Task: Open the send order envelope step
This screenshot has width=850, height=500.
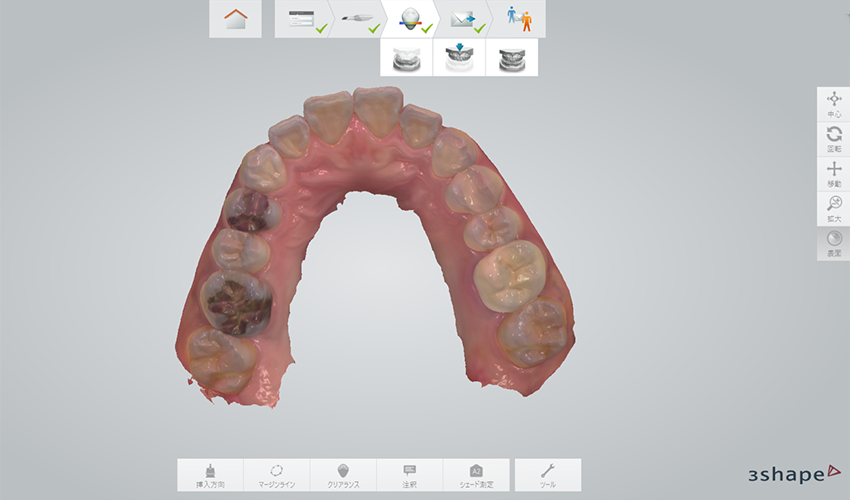Action: point(463,18)
